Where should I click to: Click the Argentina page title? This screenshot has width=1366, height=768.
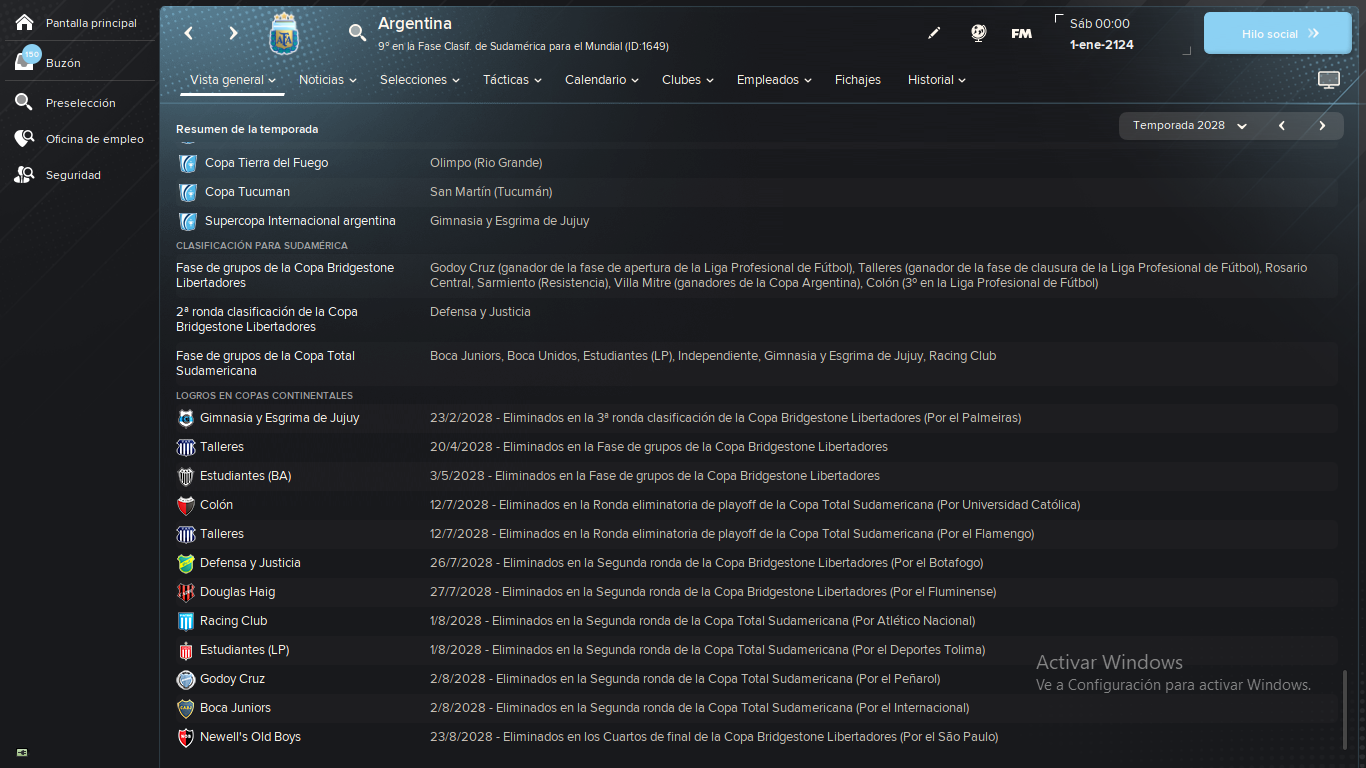click(415, 23)
